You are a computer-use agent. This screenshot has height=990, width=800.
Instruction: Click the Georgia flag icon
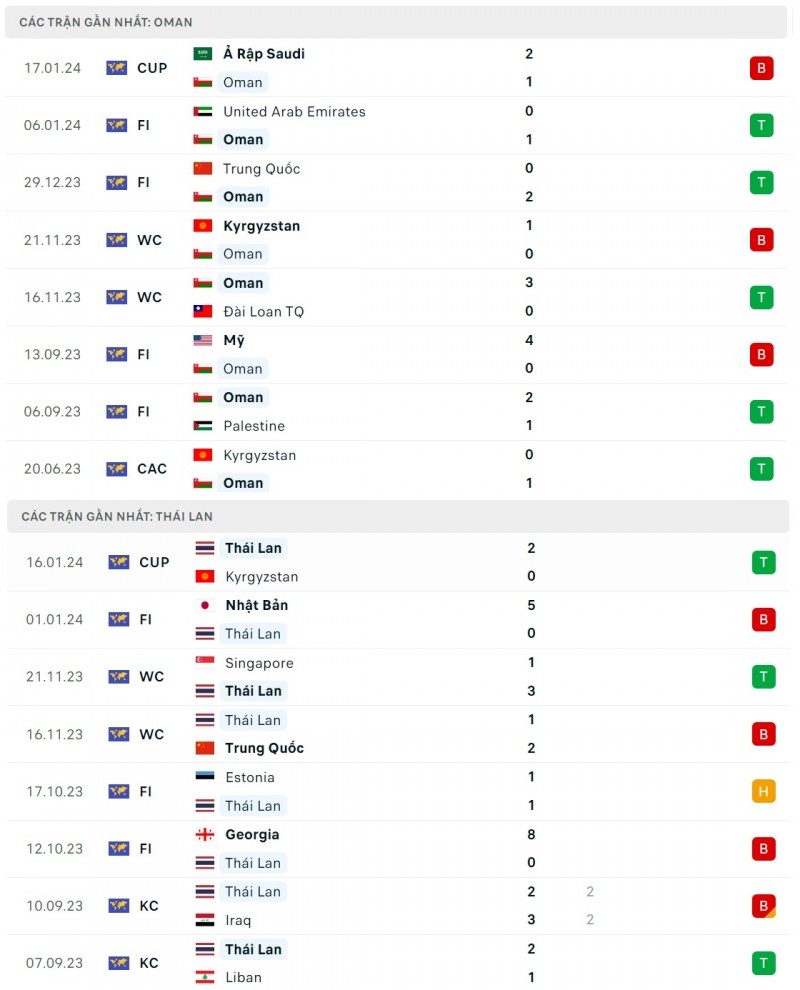pyautogui.click(x=205, y=835)
